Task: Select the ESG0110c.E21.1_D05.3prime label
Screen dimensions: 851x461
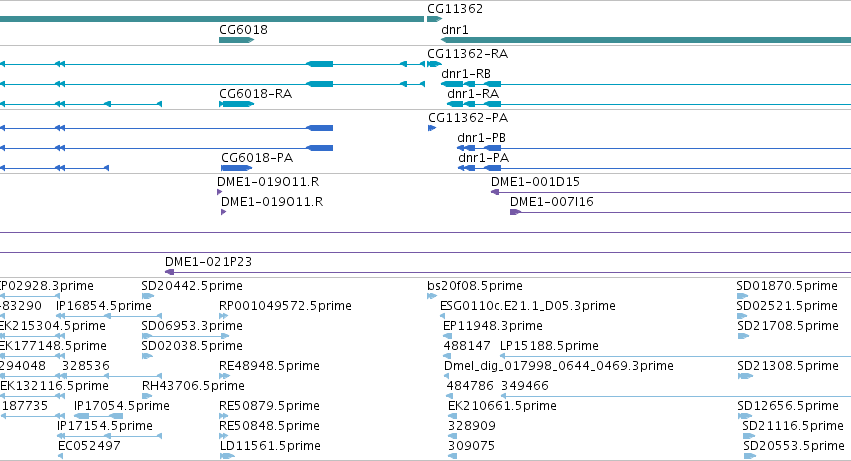Action: pyautogui.click(x=528, y=306)
